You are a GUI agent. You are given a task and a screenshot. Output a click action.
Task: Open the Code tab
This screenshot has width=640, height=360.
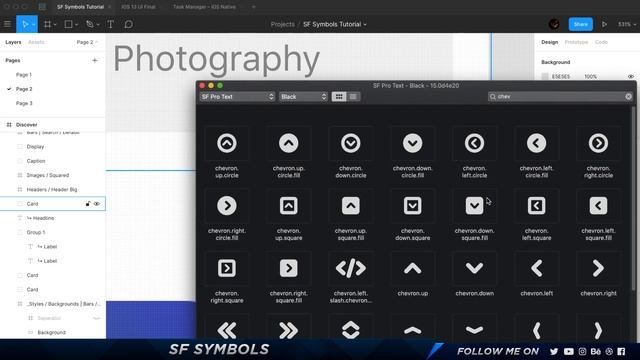pyautogui.click(x=601, y=42)
